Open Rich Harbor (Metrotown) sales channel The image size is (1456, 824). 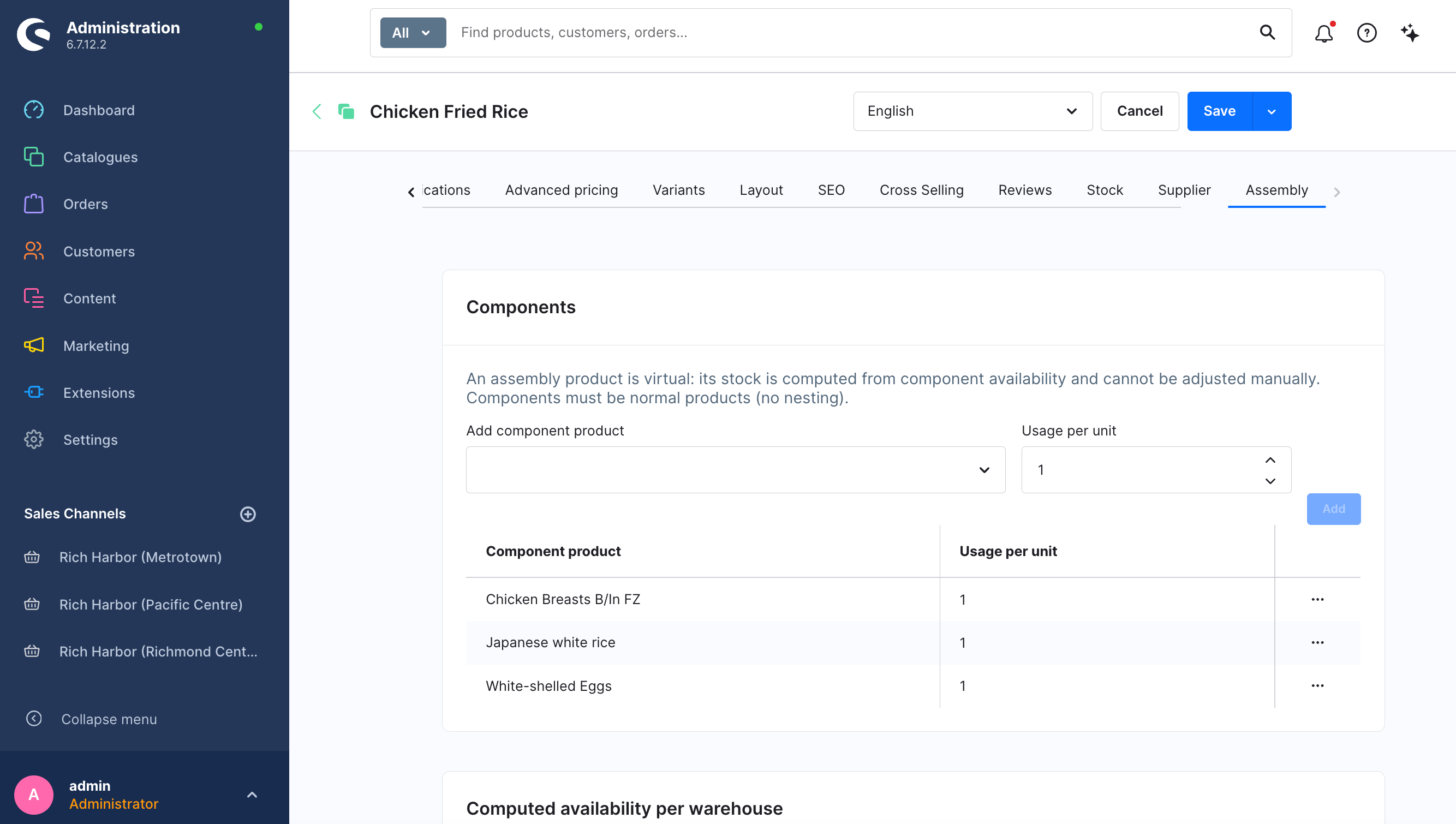(x=140, y=557)
